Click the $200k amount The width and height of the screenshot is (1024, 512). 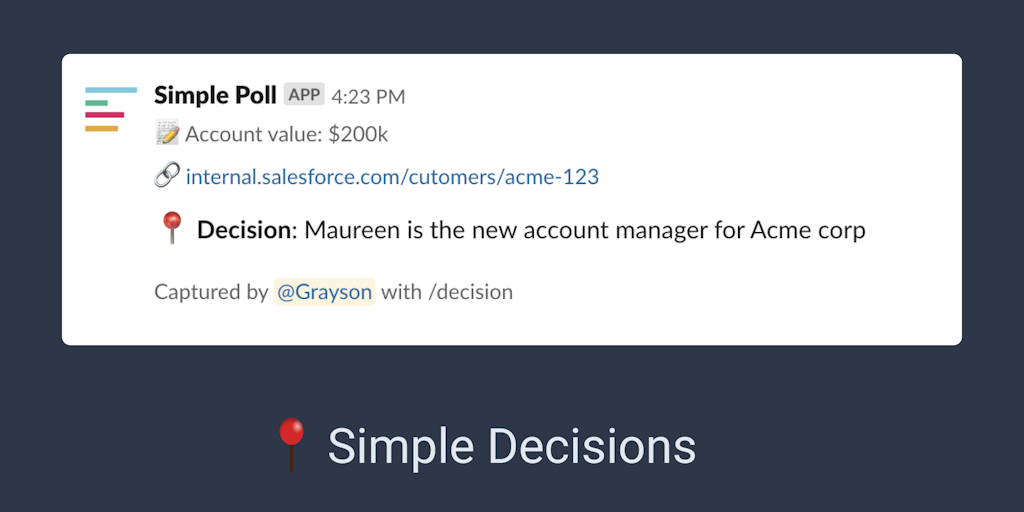coord(358,135)
